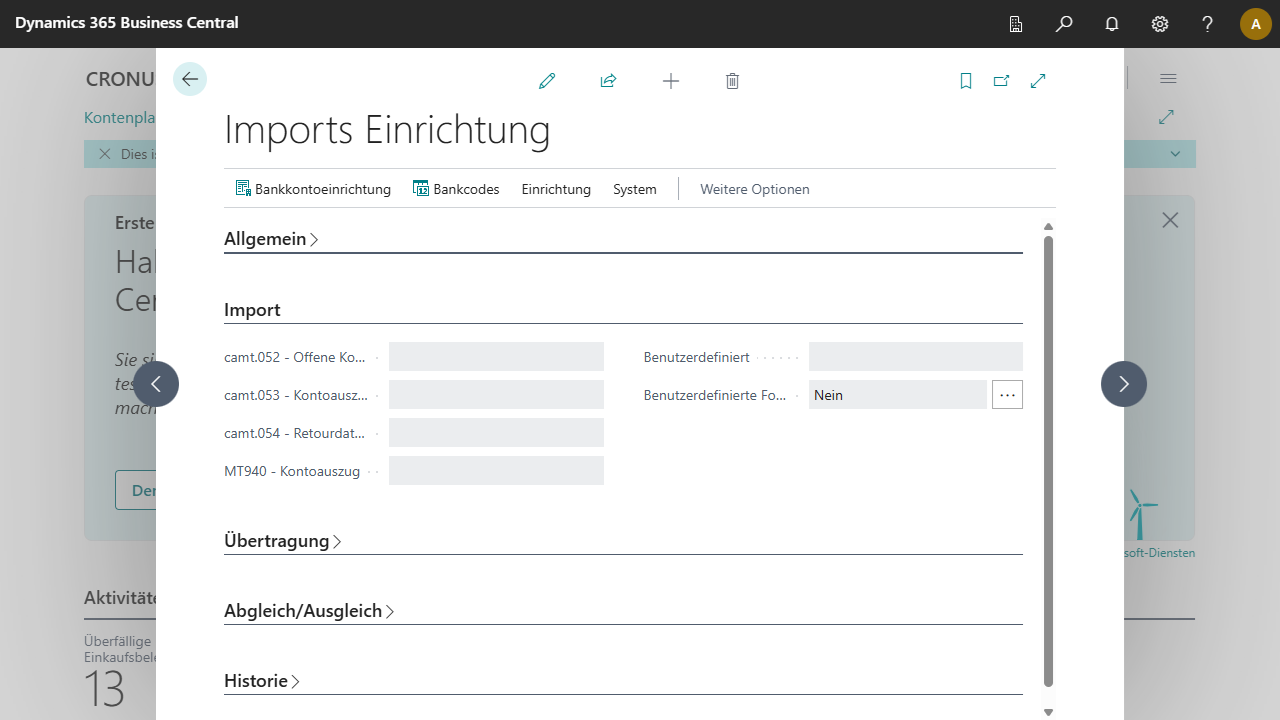Click Weitere Optionen
This screenshot has width=1280, height=720.
[x=754, y=189]
